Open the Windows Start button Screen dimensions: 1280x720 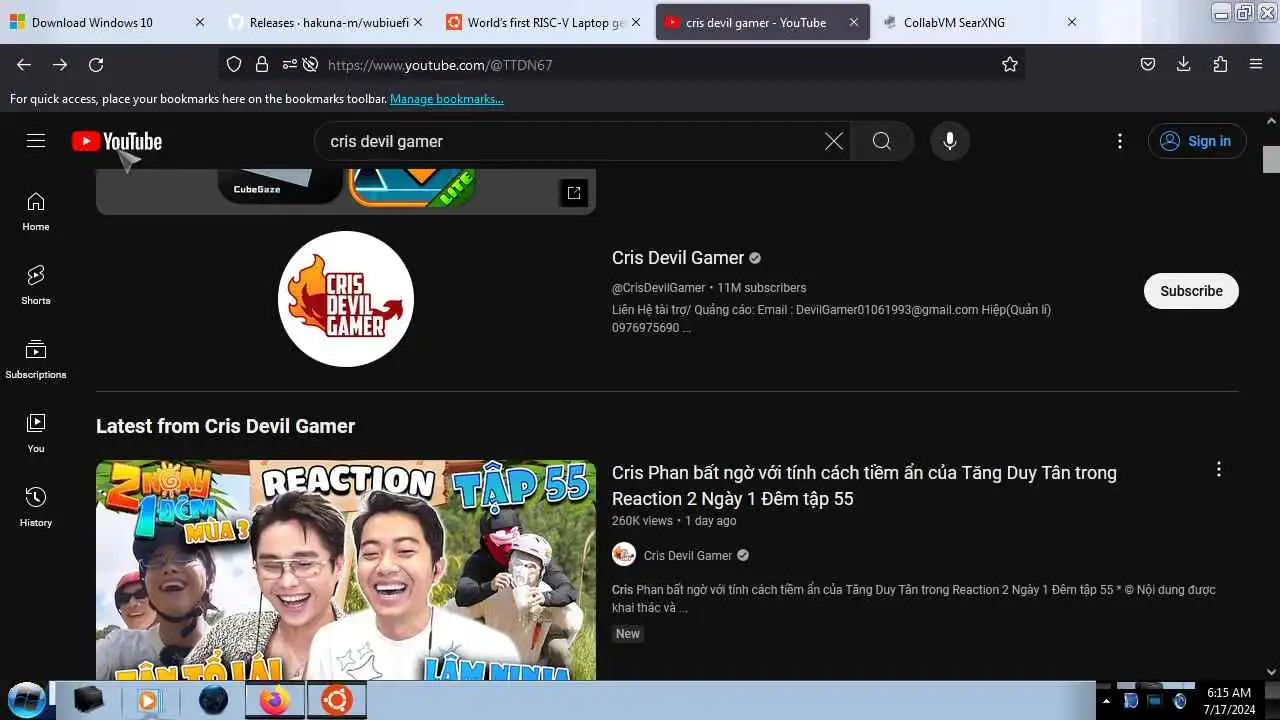point(27,700)
